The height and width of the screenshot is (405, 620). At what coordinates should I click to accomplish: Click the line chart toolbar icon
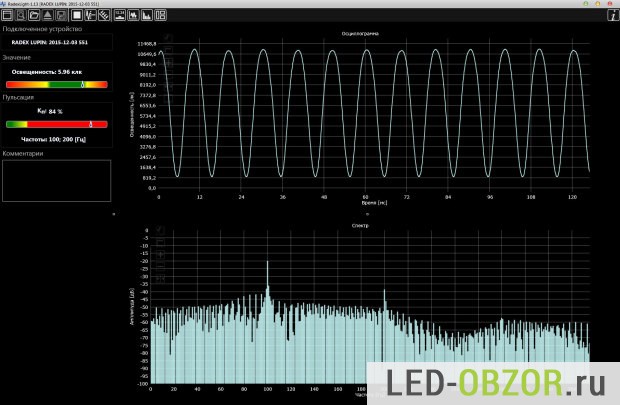[133, 15]
